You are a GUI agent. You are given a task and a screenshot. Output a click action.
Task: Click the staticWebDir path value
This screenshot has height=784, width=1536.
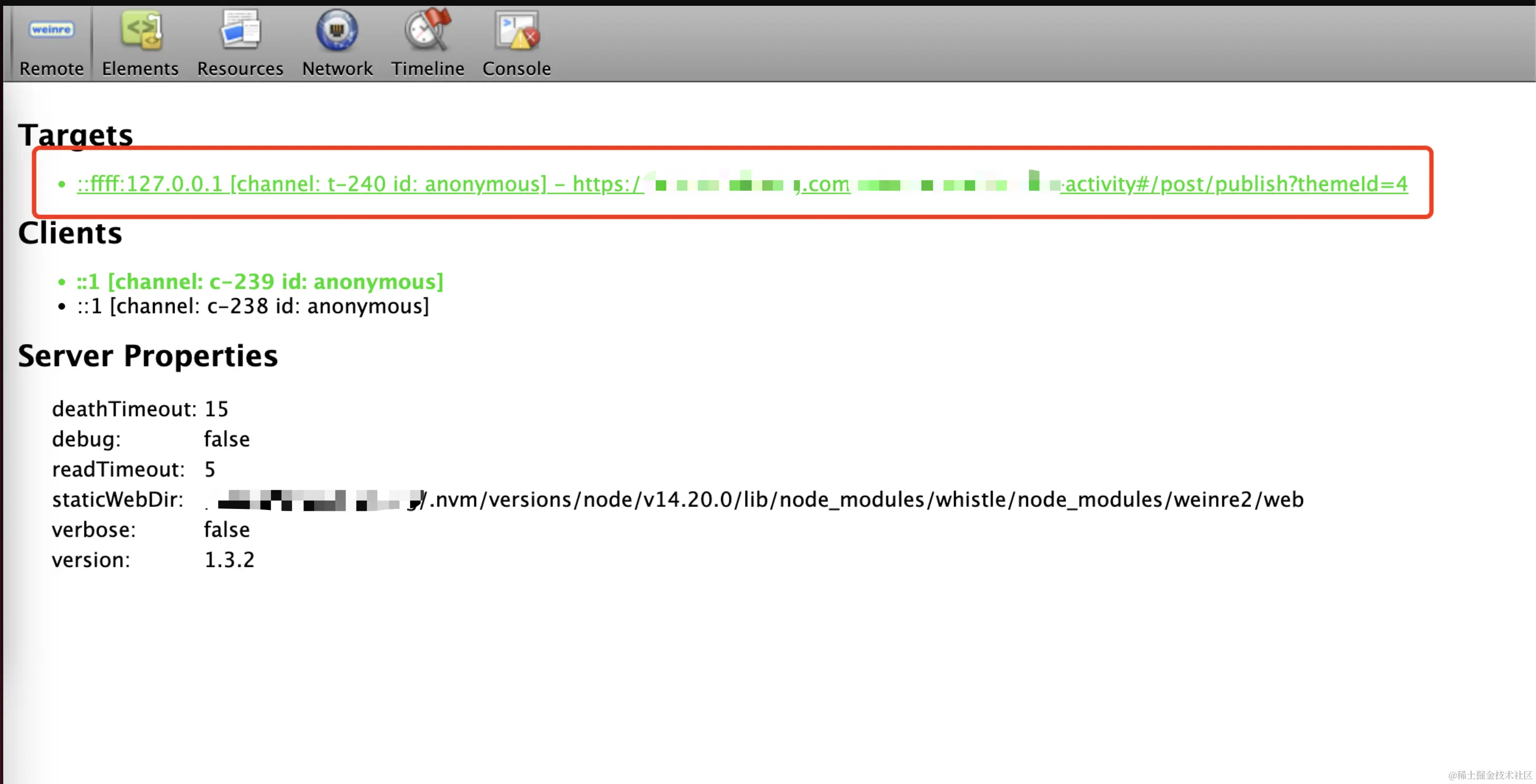(x=864, y=499)
